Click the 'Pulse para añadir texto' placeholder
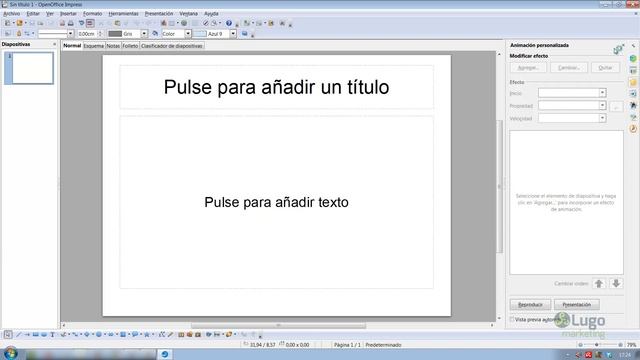Viewport: 640px width, 360px height. tap(276, 202)
